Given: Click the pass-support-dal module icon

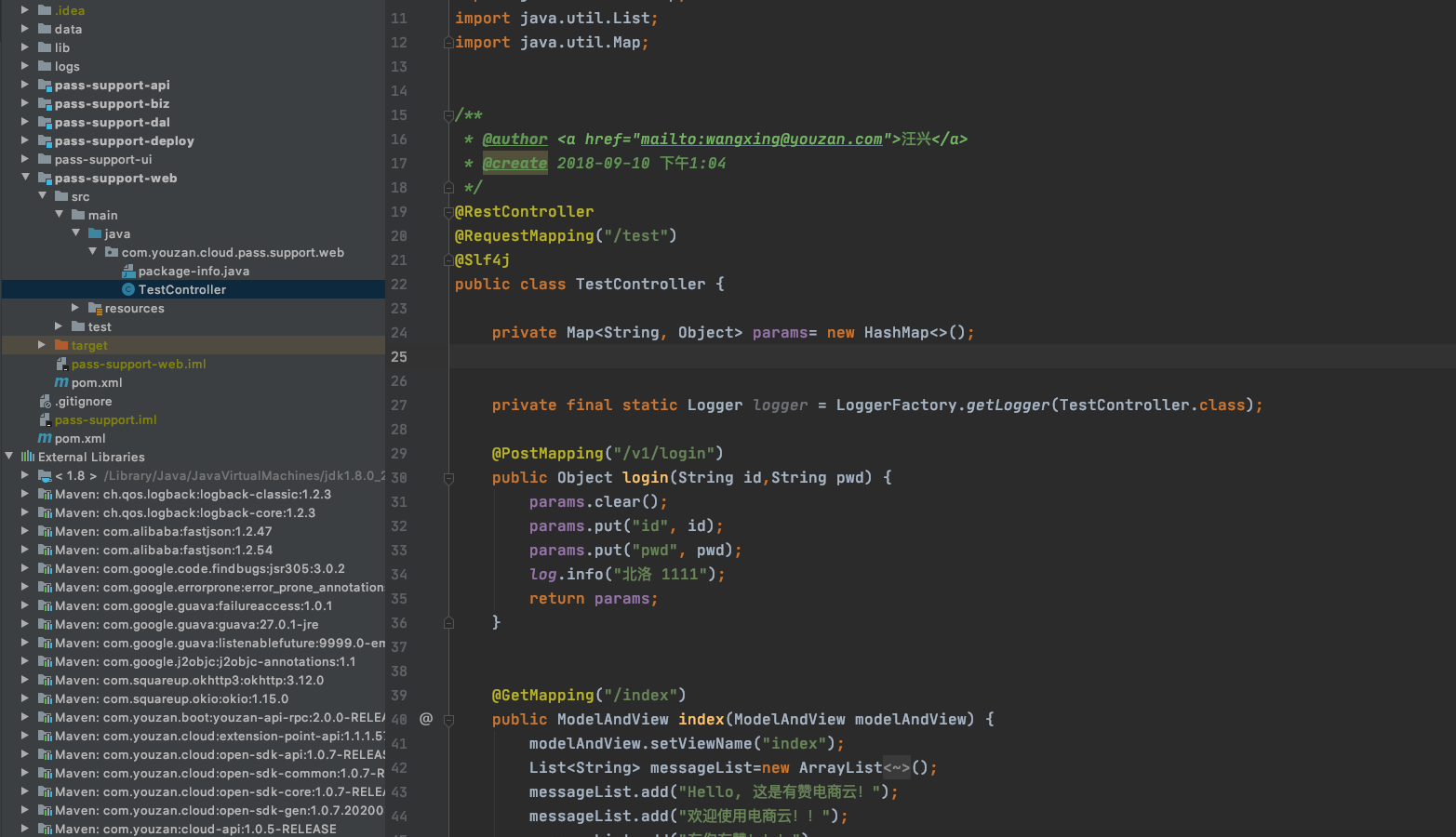Looking at the screenshot, I should click(x=45, y=122).
